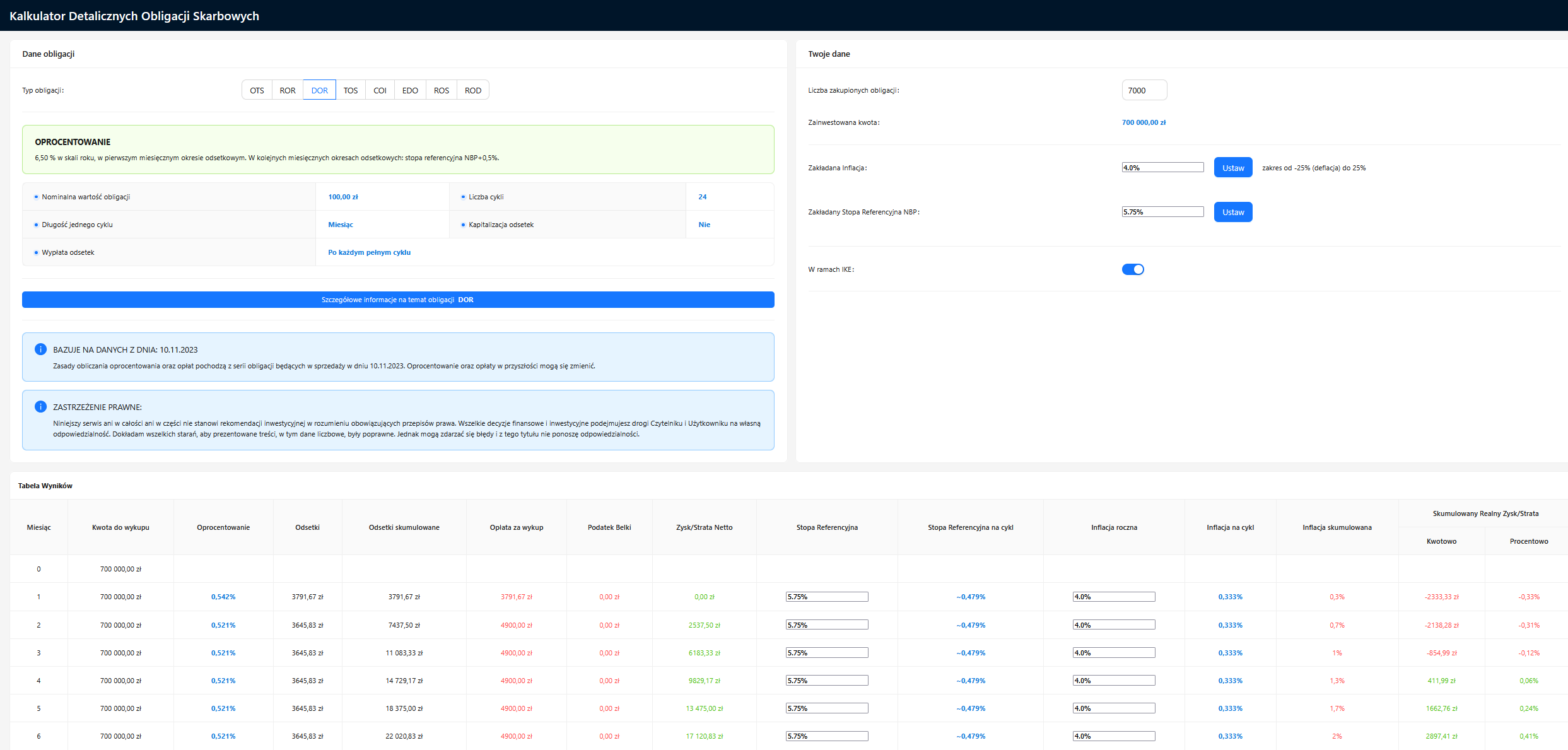Focus the Zakładana Inflacja input field
Screen dimensions: 1568x750
point(1162,168)
